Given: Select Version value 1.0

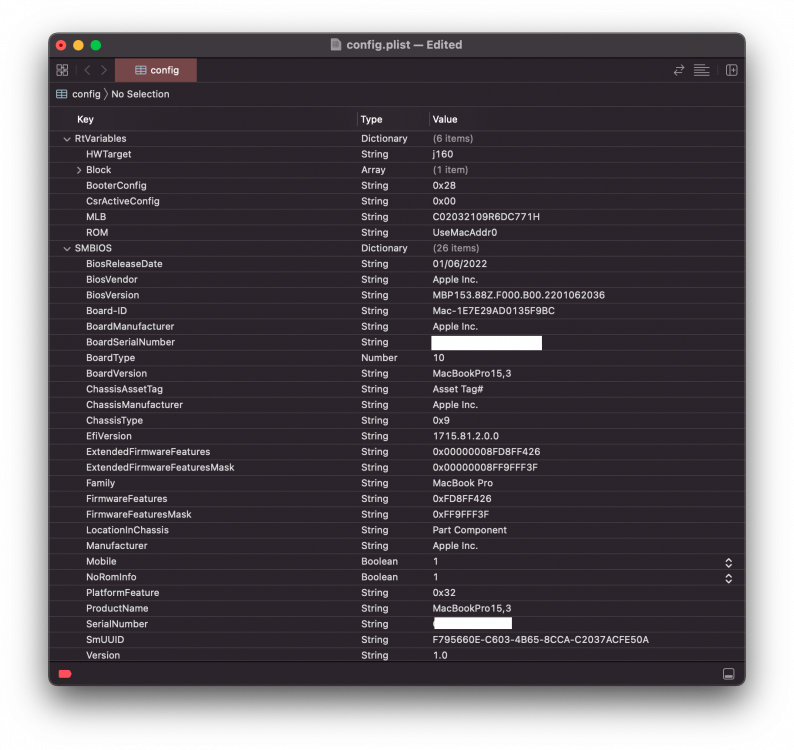Looking at the screenshot, I should (x=440, y=656).
